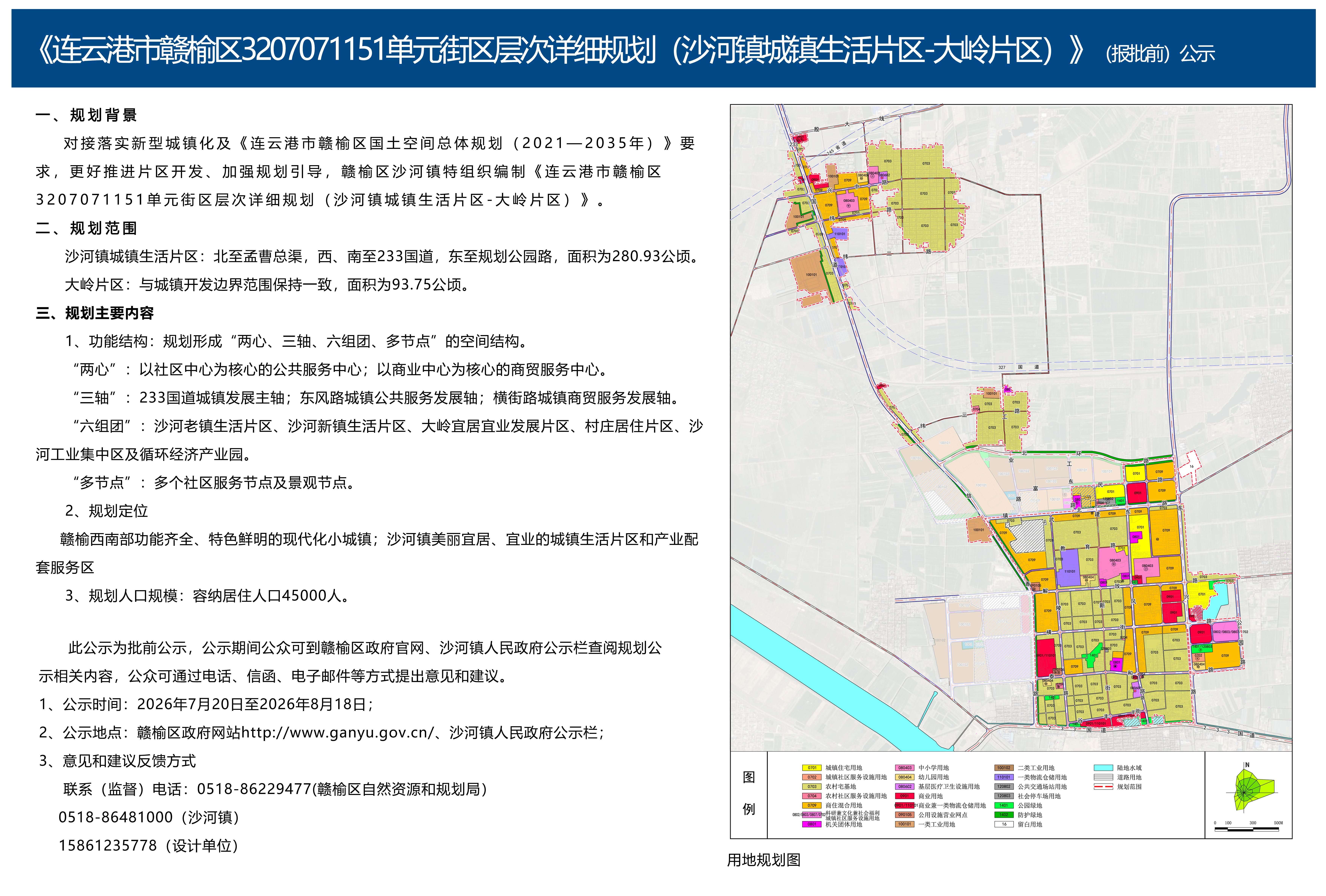
Task: Select the 公示时间 date range line
Action: (207, 704)
